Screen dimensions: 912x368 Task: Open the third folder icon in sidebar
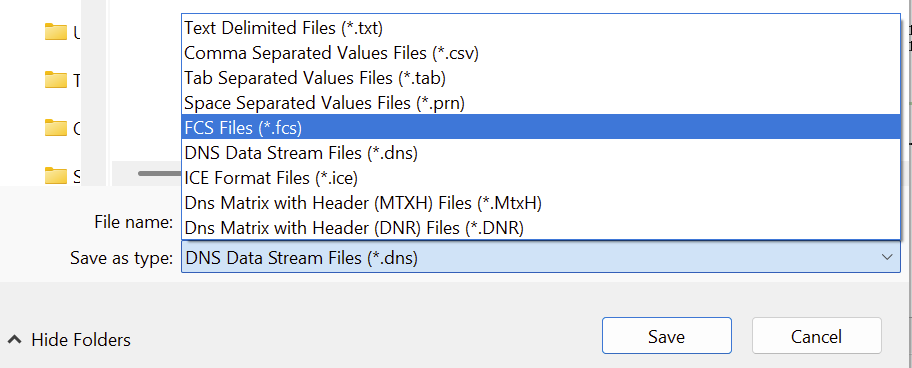point(56,127)
